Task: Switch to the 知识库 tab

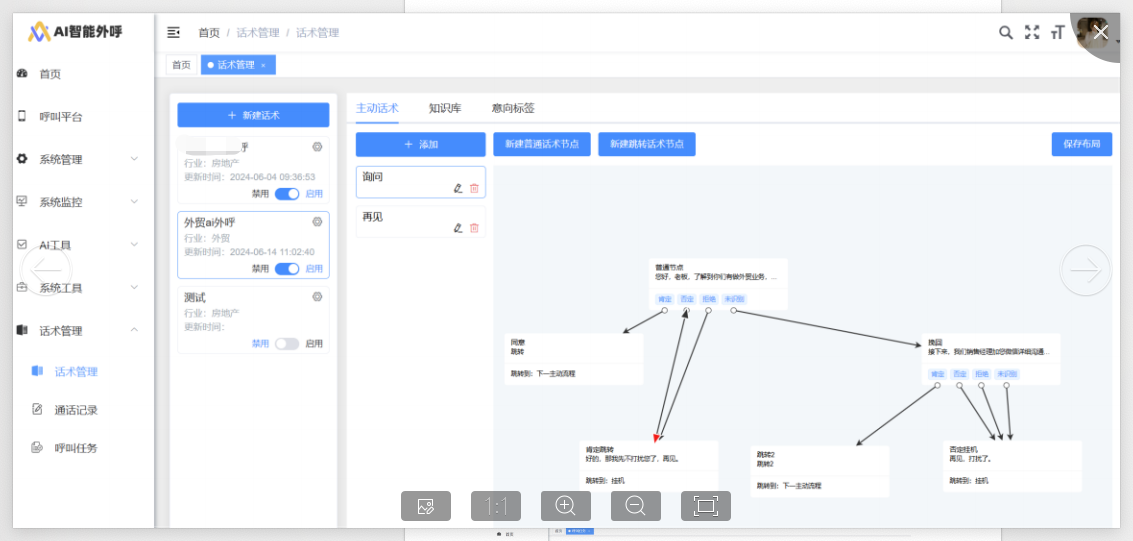Action: pyautogui.click(x=444, y=108)
